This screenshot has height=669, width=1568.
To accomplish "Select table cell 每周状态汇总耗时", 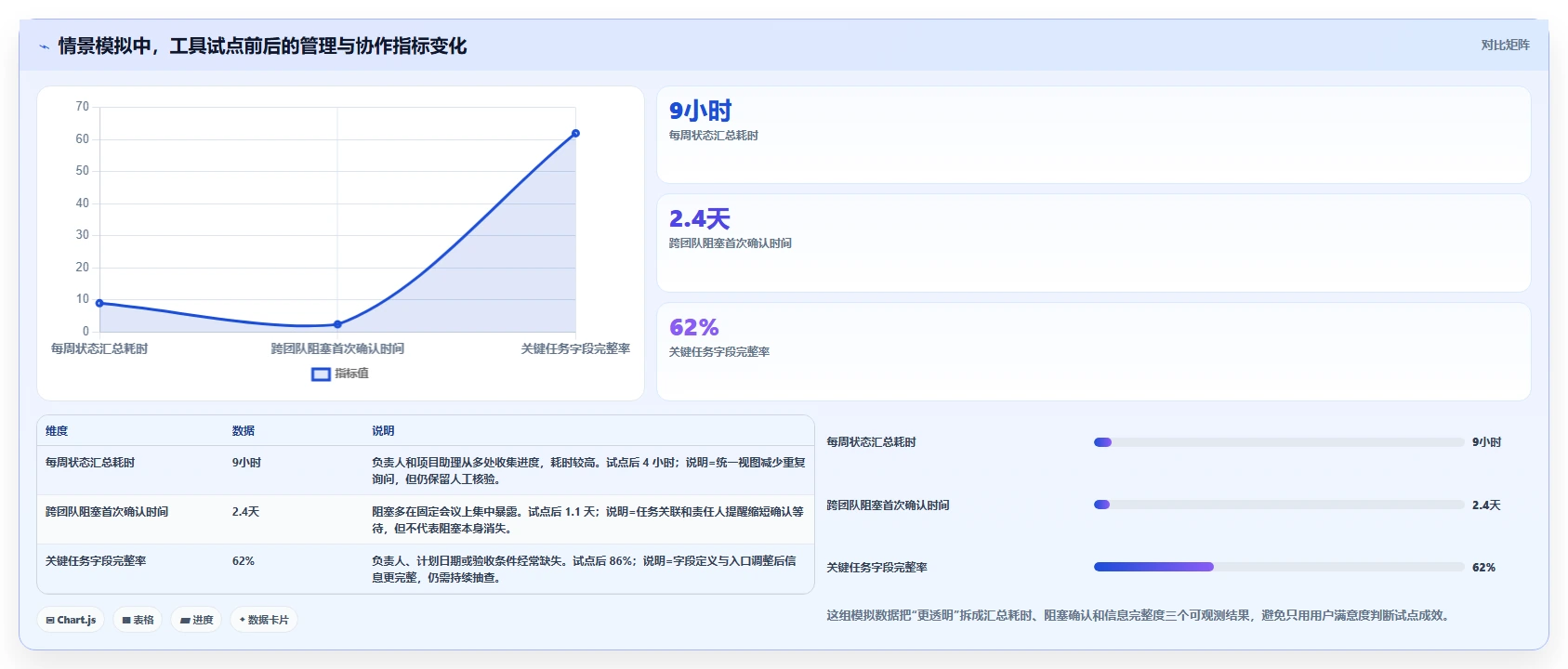I will [90, 463].
